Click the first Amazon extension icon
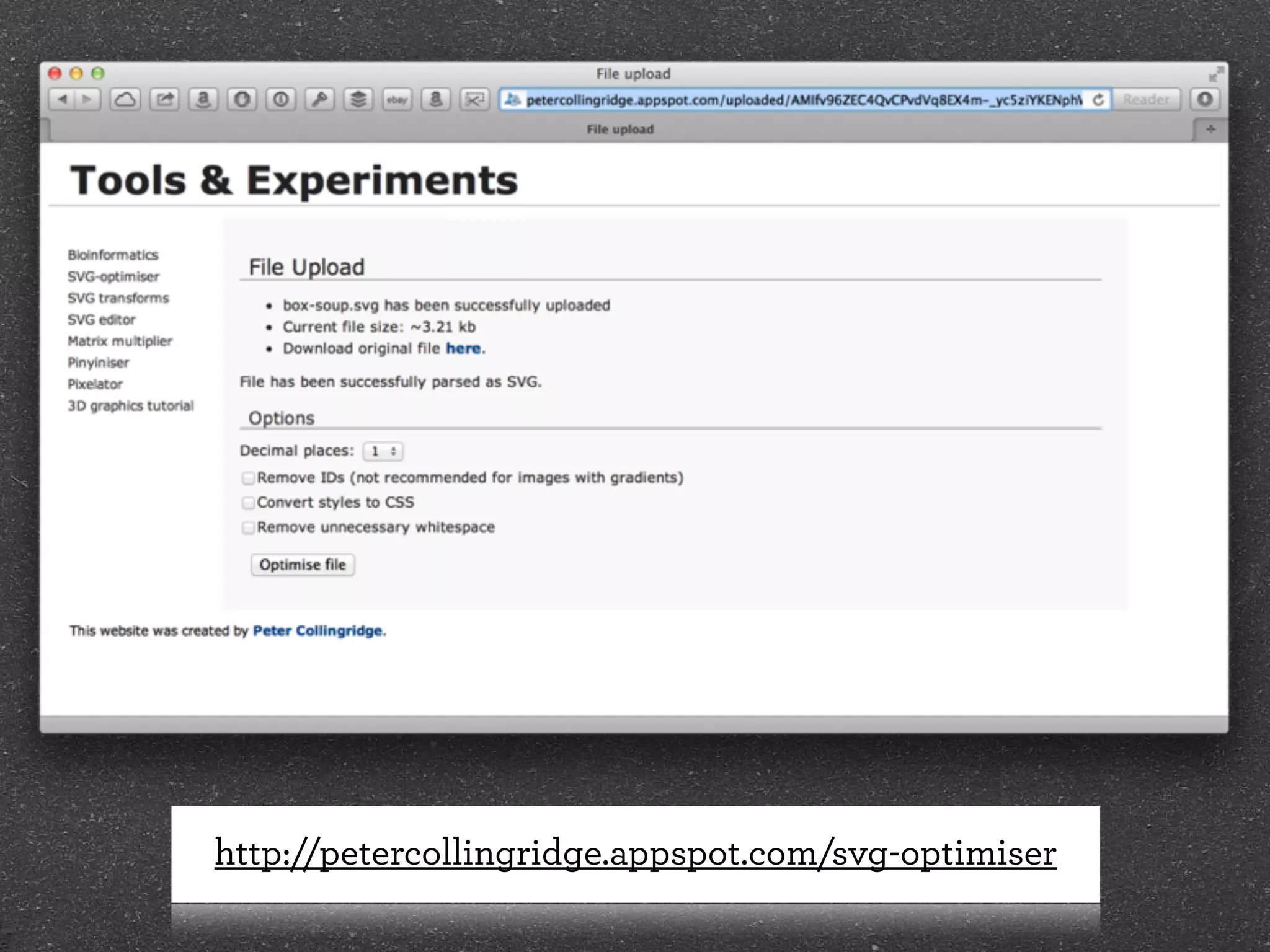 pos(203,99)
